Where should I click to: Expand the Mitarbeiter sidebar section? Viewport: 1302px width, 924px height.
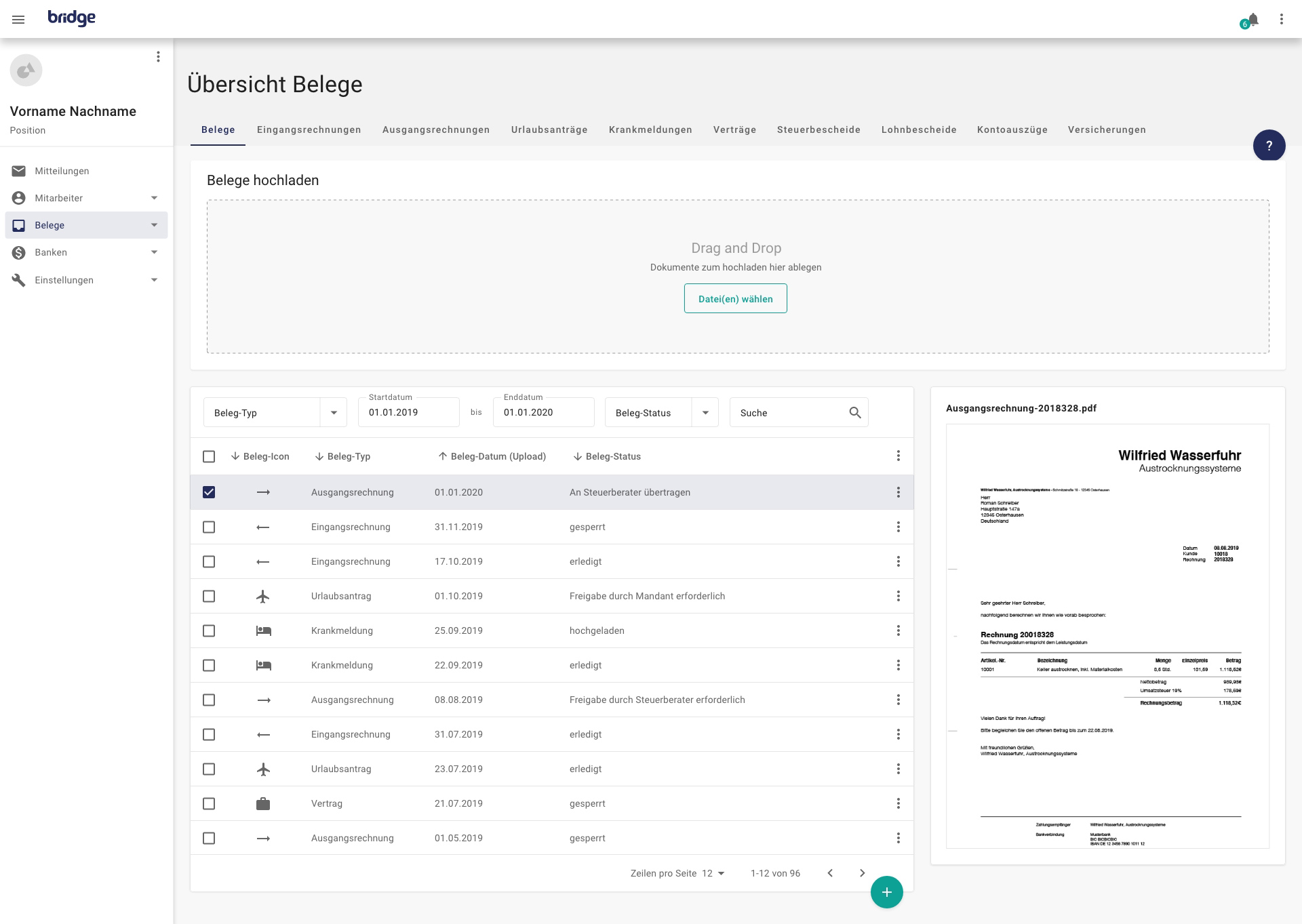click(x=154, y=198)
